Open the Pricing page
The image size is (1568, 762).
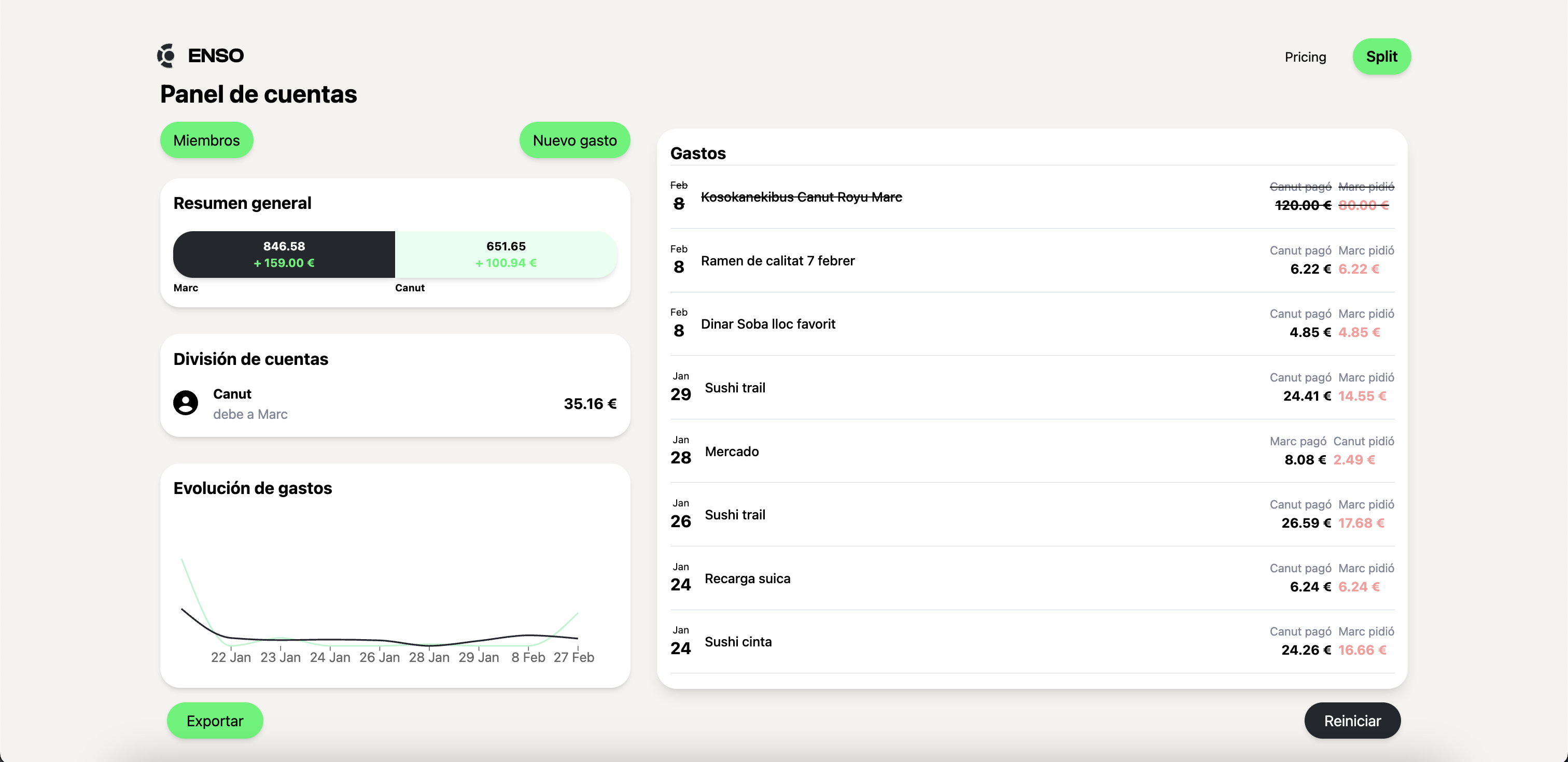coord(1305,56)
